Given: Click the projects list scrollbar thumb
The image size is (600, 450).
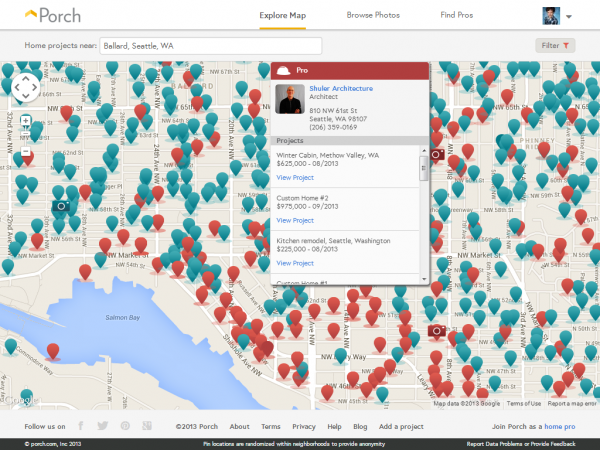Looking at the screenshot, I should click(x=424, y=168).
